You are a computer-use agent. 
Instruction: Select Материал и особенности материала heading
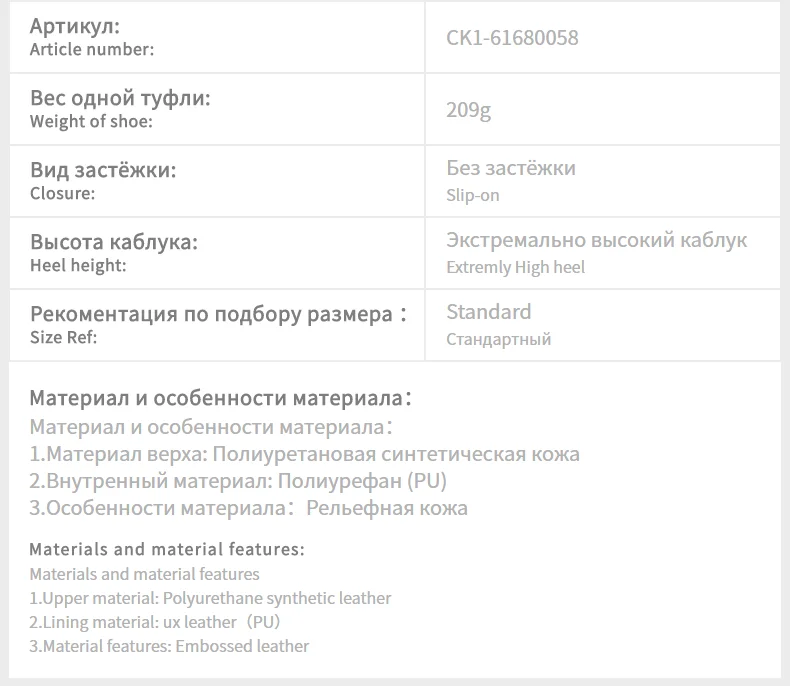click(220, 398)
